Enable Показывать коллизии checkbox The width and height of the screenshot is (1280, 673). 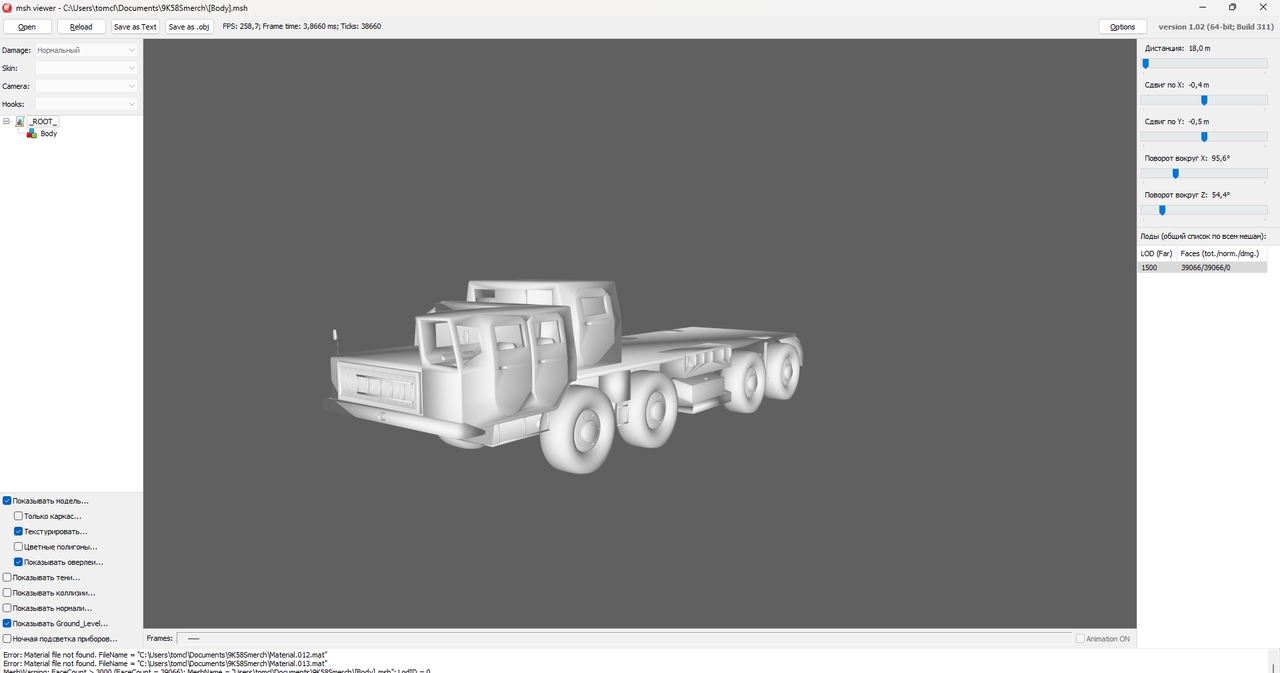coord(7,593)
